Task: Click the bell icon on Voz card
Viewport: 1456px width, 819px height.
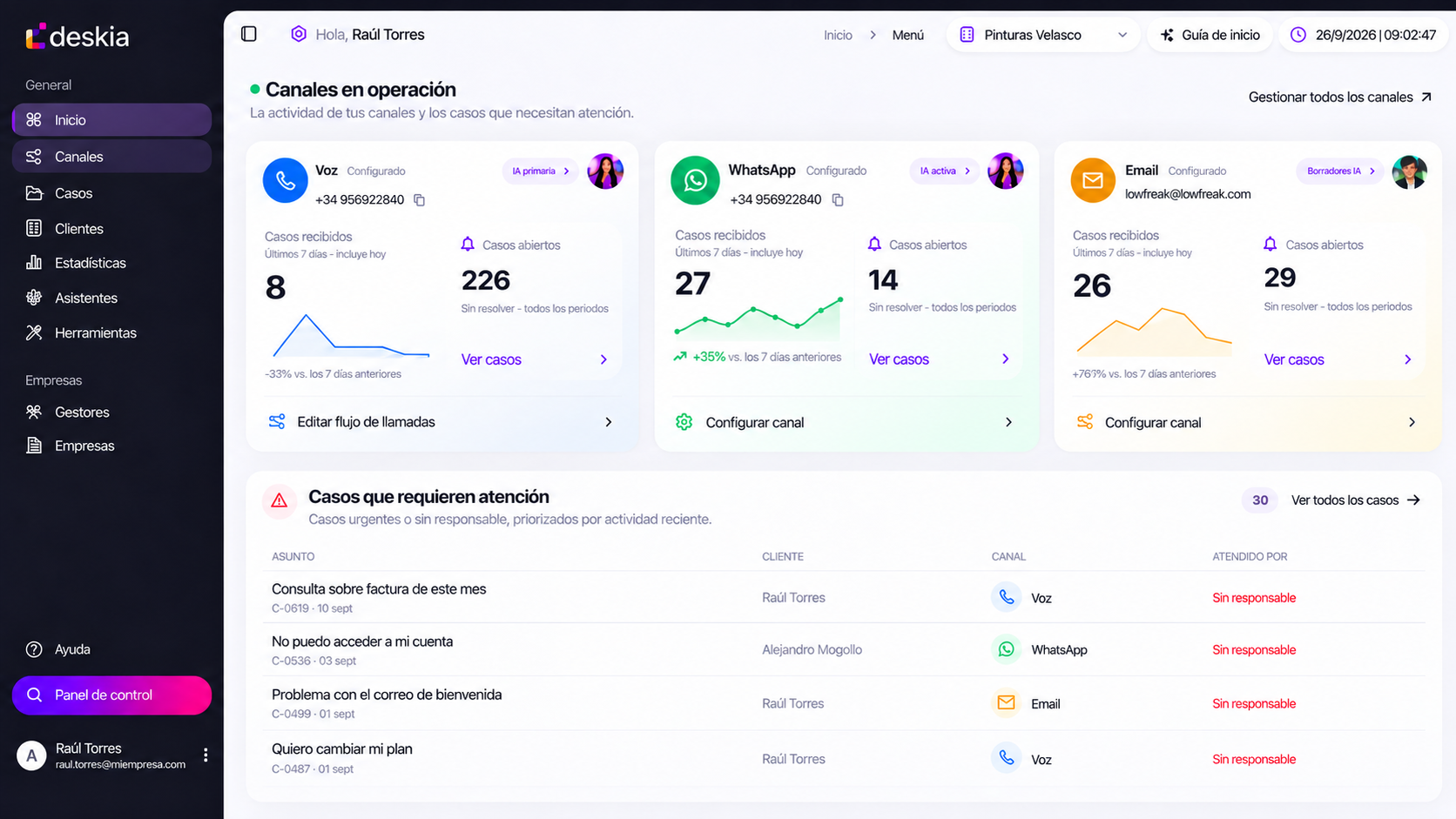Action: pos(468,245)
